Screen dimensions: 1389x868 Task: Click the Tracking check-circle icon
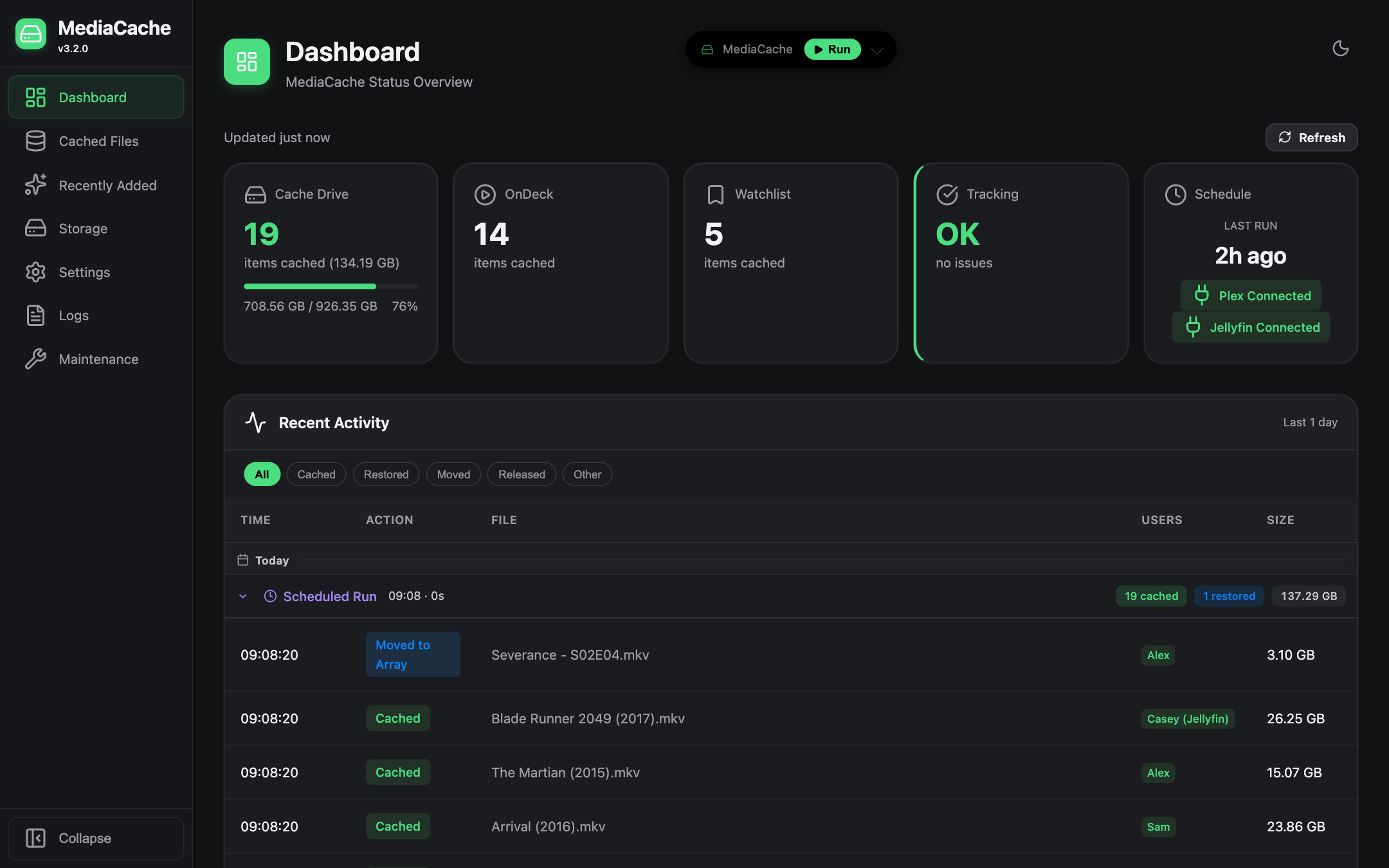tap(947, 194)
